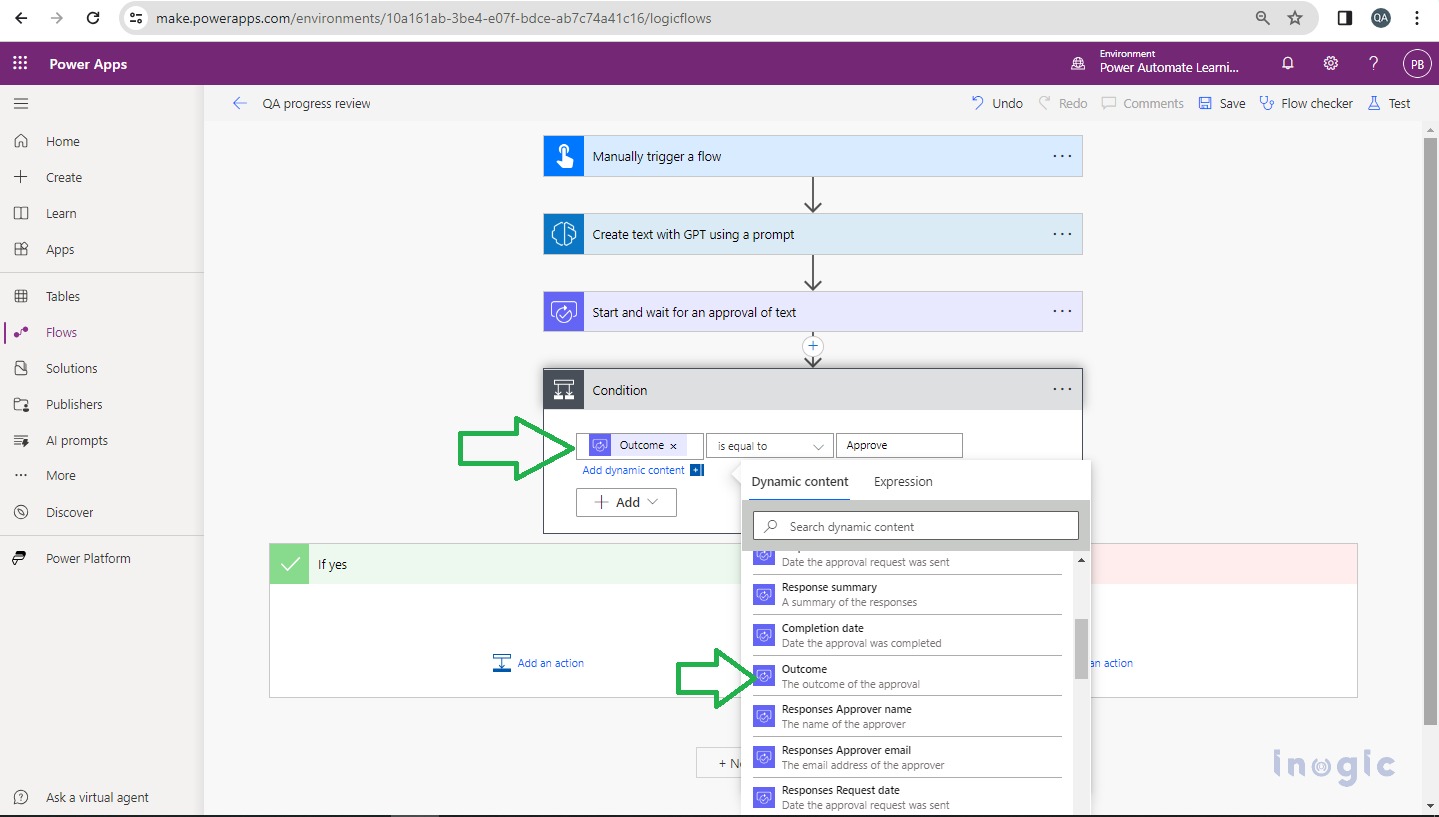
Task: Bookmark this page with the star icon
Action: point(1295,18)
